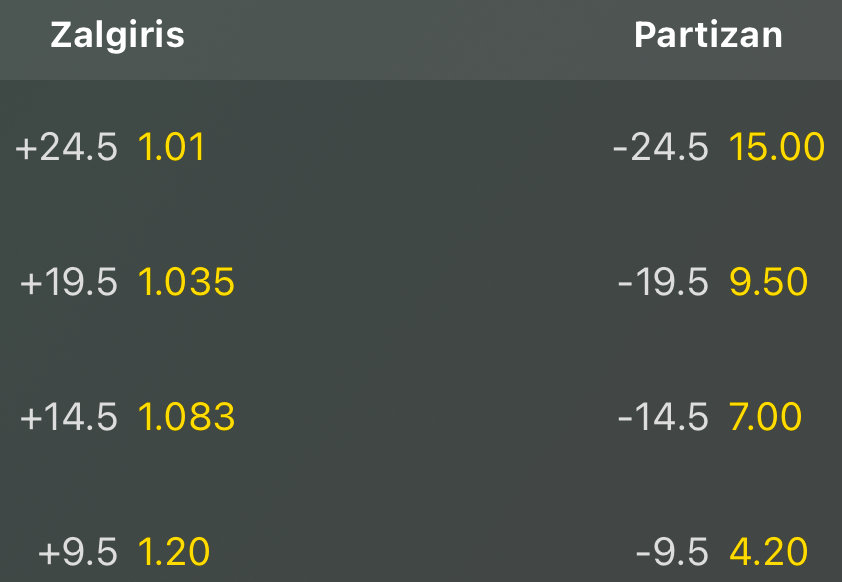Click empty header space between team names

click(x=410, y=38)
